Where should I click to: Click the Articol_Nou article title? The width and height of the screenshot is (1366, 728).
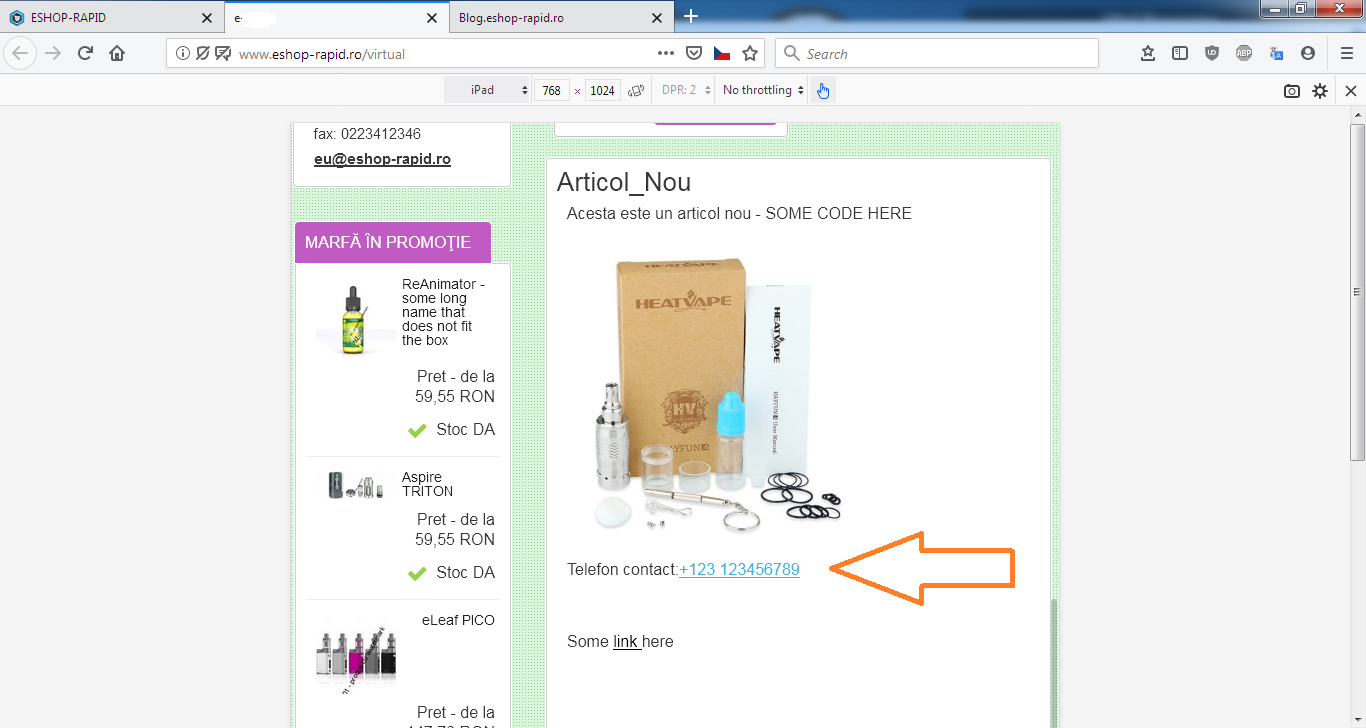point(624,182)
